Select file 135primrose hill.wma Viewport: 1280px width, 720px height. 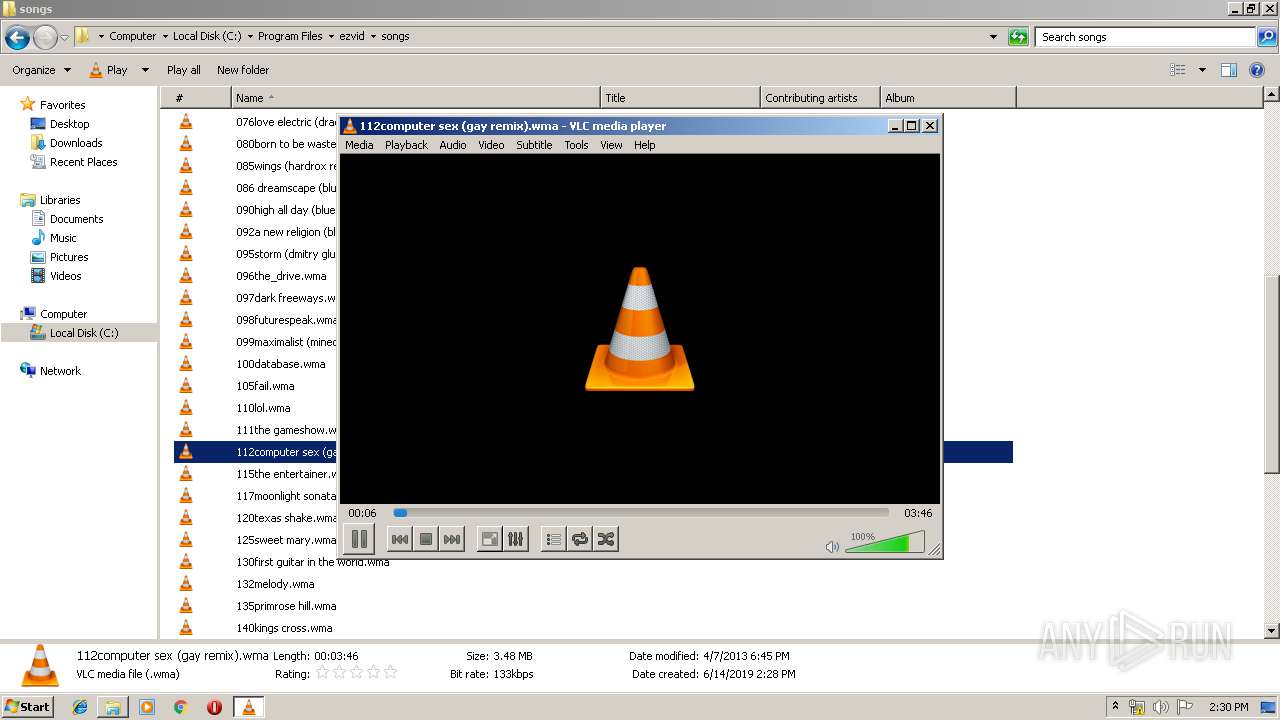coord(286,606)
